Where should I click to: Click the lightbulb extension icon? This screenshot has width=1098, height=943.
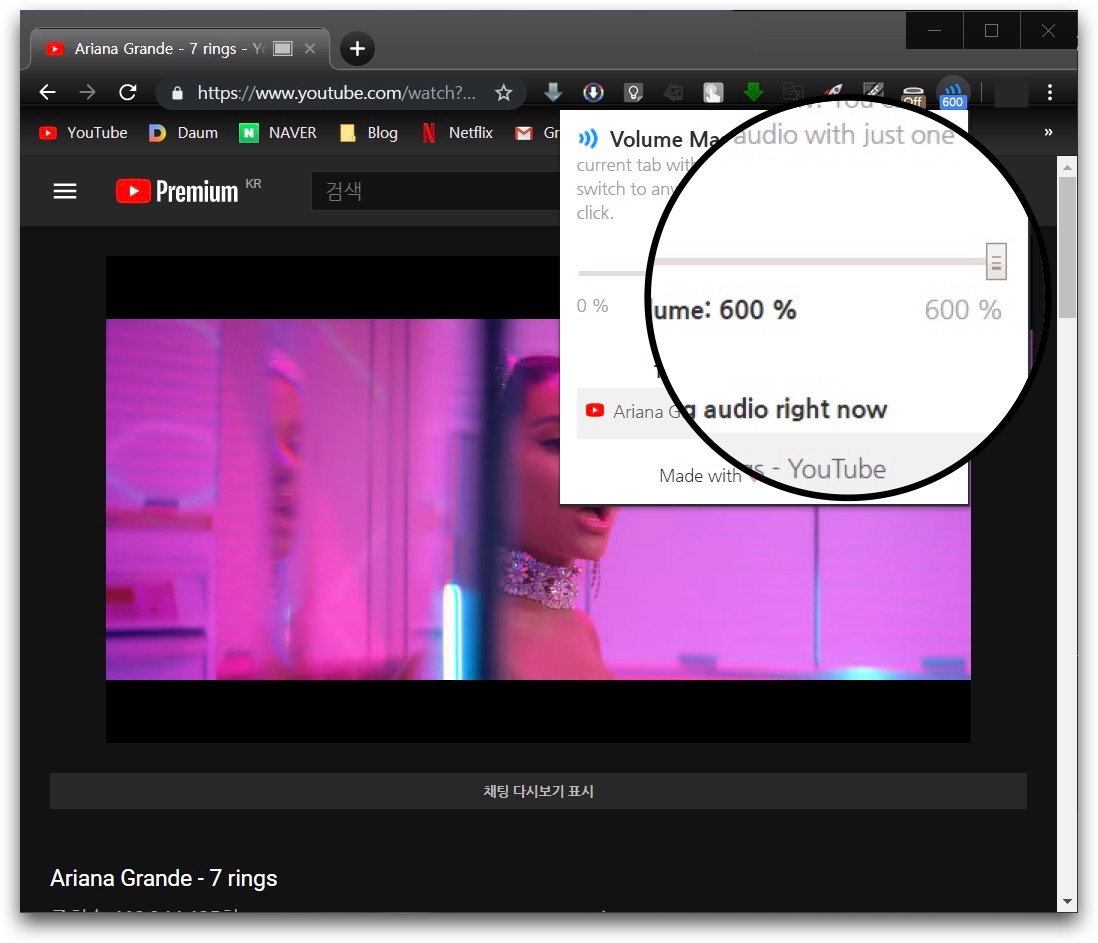click(634, 92)
